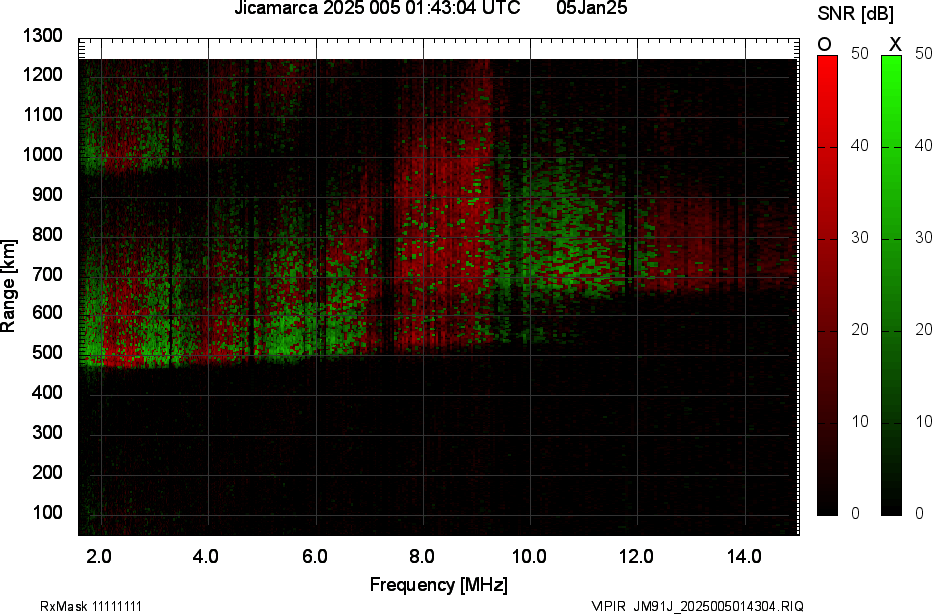Image resolution: width=932 pixels, height=614 pixels.
Task: Click the red O-mode SNR colorbar
Action: tap(827, 285)
